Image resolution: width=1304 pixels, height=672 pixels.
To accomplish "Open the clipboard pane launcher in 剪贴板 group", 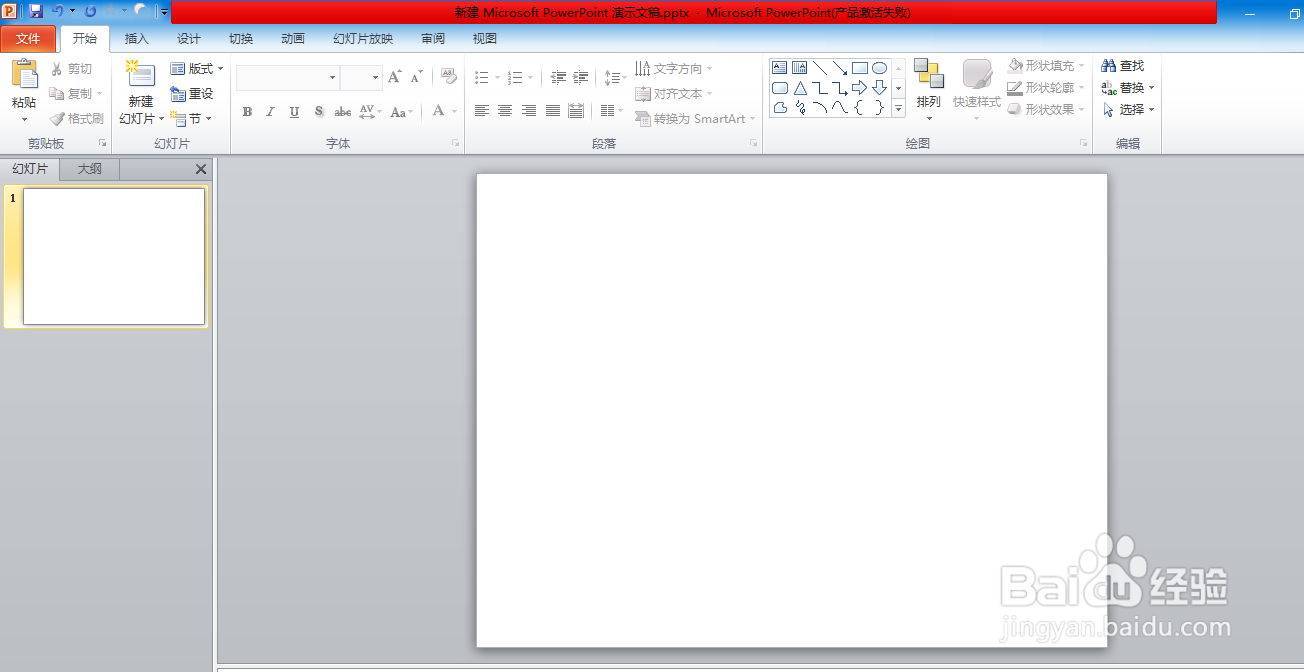I will pyautogui.click(x=102, y=144).
